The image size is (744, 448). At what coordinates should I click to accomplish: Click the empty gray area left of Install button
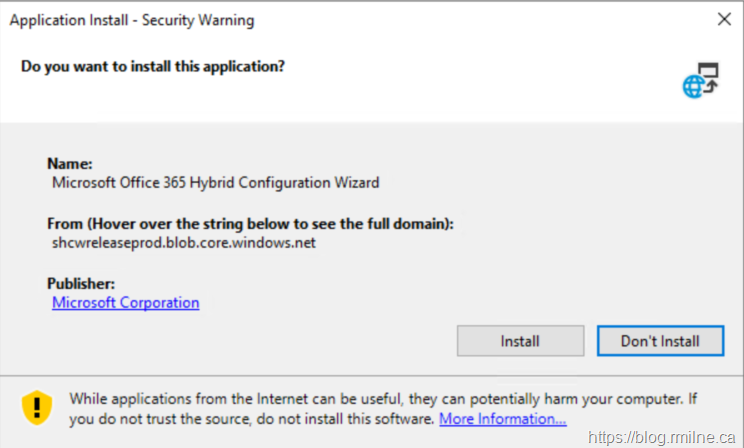tap(250, 341)
